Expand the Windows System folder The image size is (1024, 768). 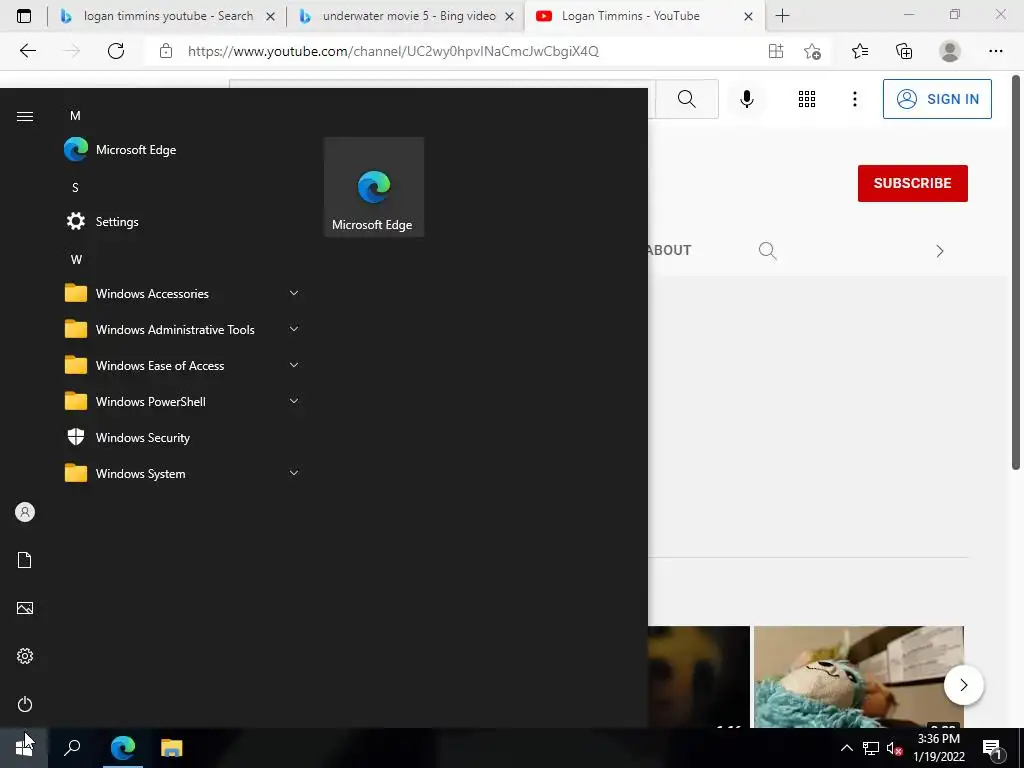pyautogui.click(x=182, y=473)
